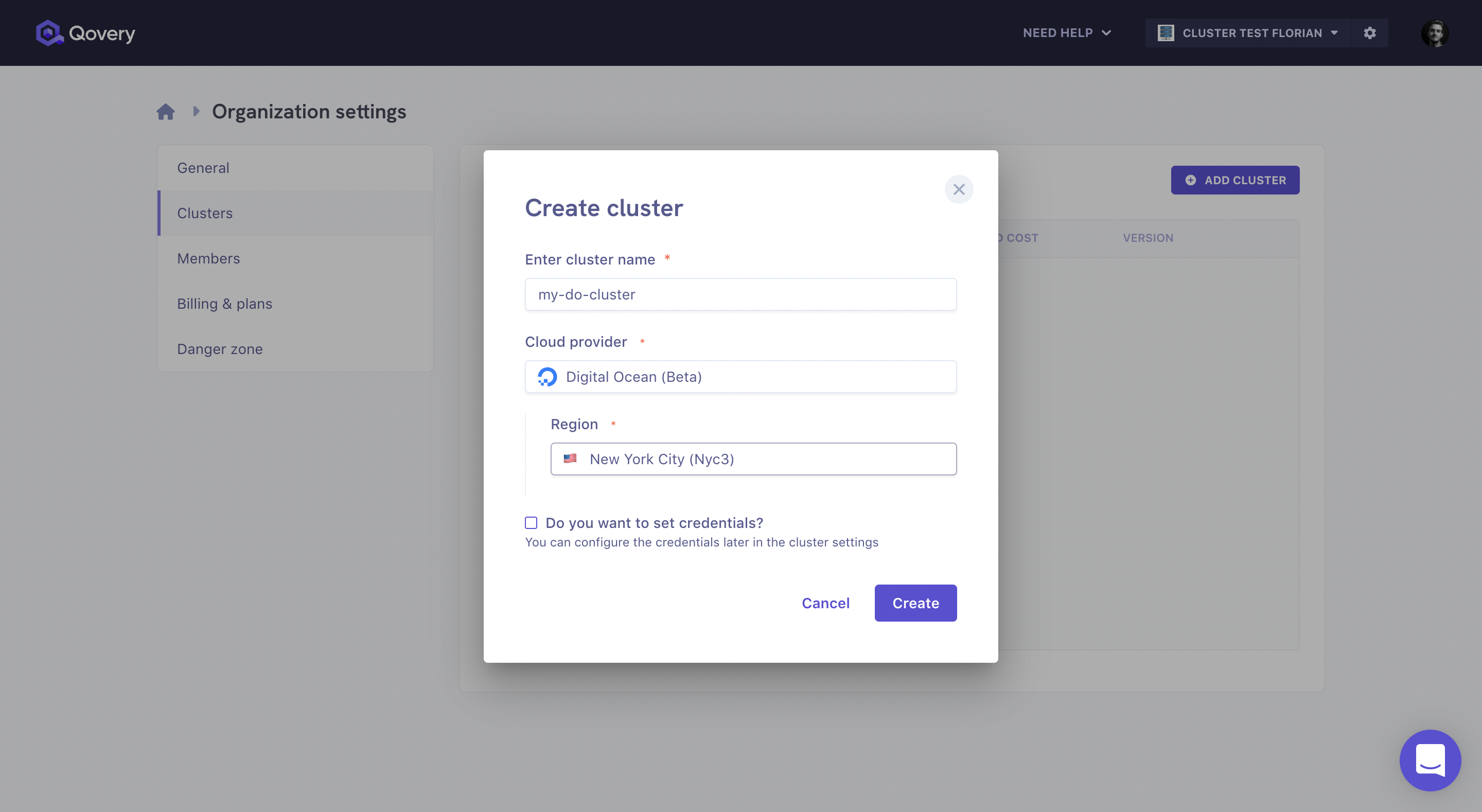Open the Billing & plans section

(x=224, y=304)
